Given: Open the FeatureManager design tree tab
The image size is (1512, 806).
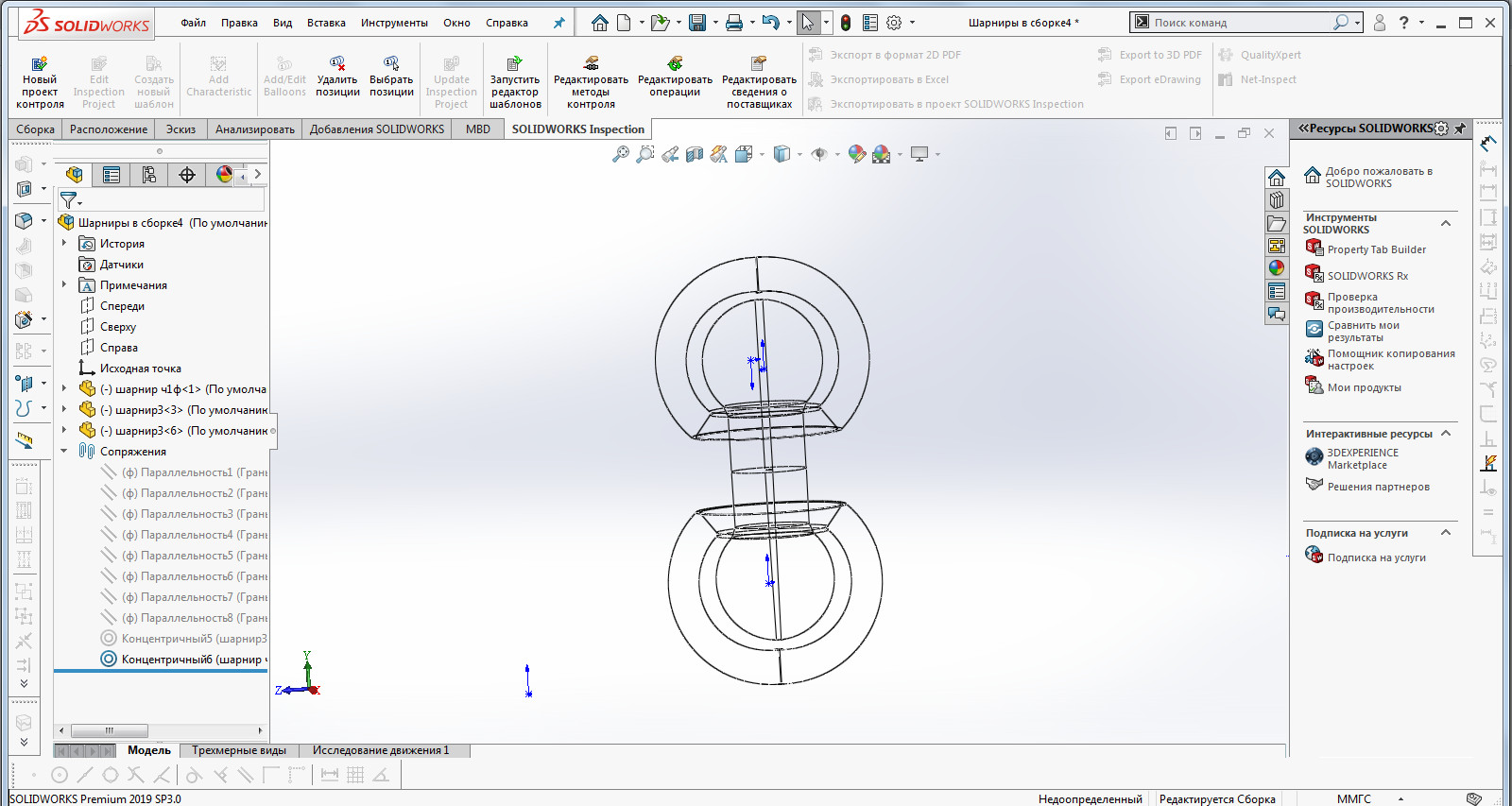Looking at the screenshot, I should 74,175.
